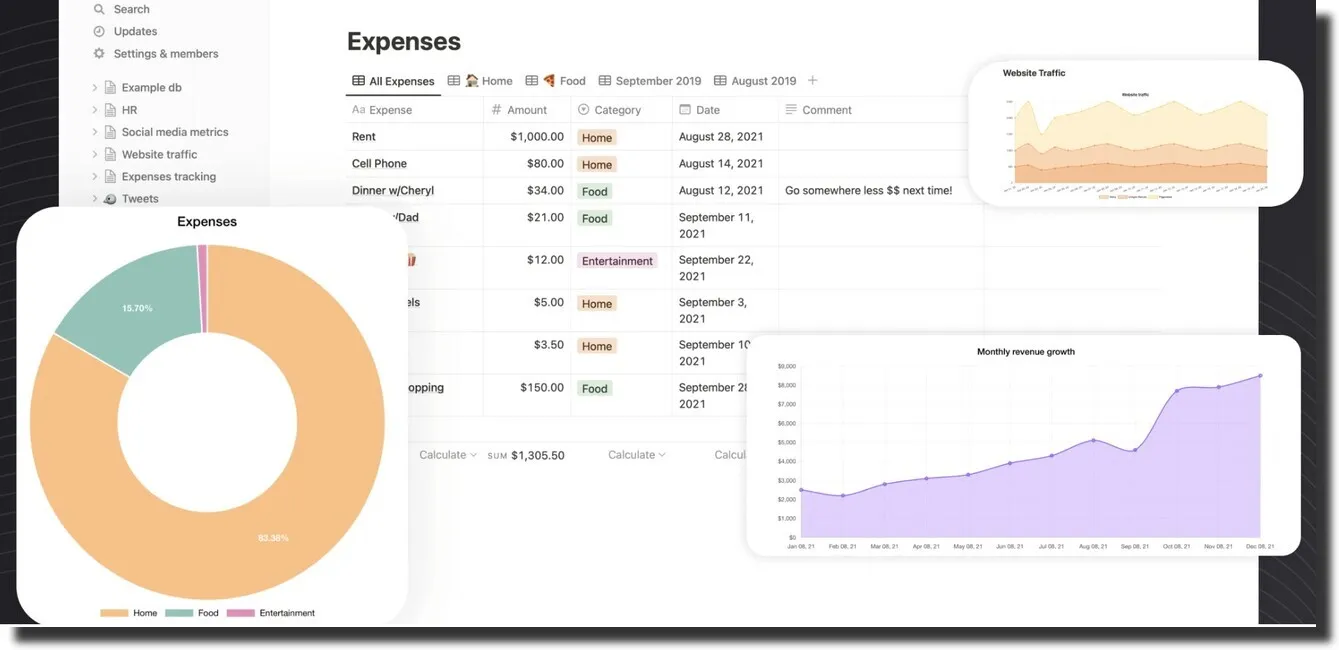The image size is (1339, 650).
Task: Switch to the September 2019 tab
Action: pyautogui.click(x=657, y=80)
